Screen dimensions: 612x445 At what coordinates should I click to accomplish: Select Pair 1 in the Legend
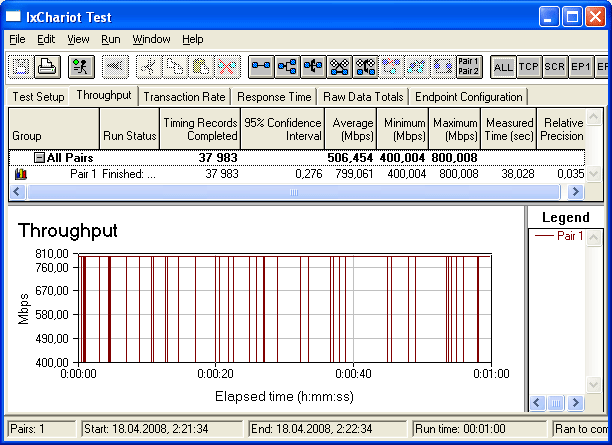click(x=559, y=236)
